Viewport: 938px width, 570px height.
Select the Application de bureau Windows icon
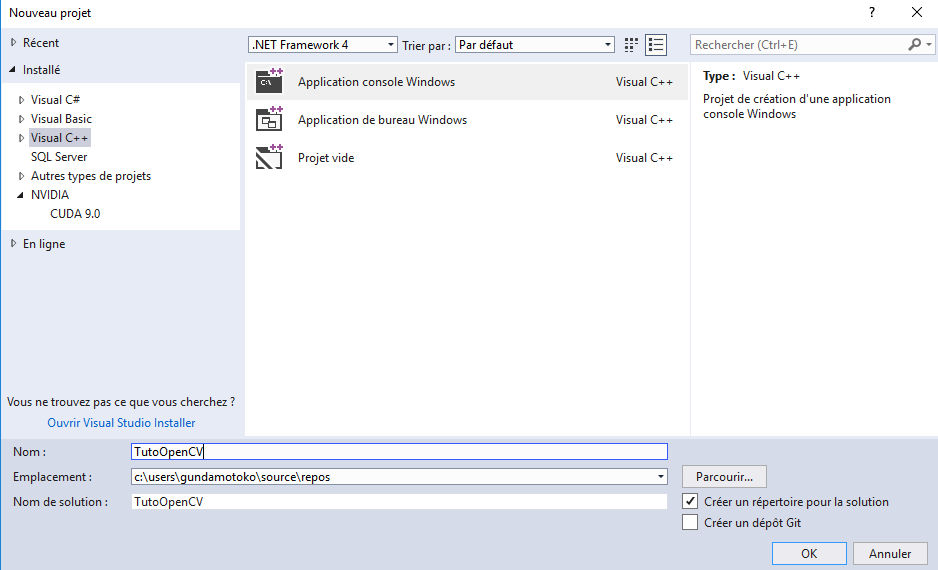point(269,120)
